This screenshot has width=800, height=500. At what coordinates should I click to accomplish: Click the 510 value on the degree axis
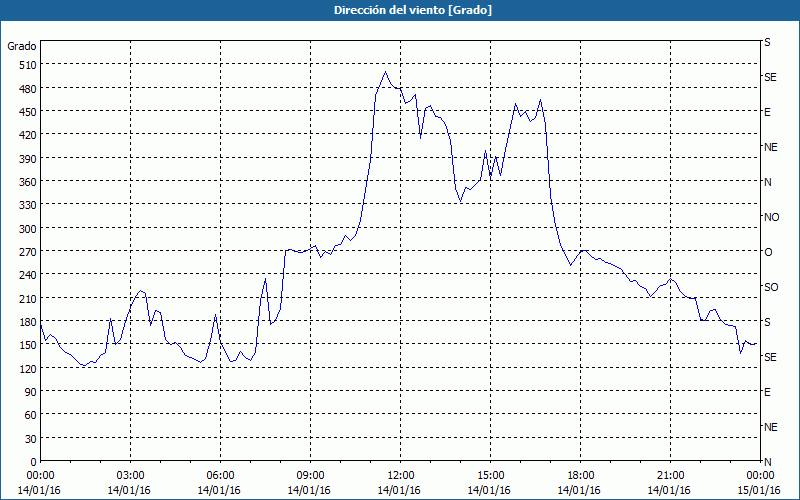28,65
